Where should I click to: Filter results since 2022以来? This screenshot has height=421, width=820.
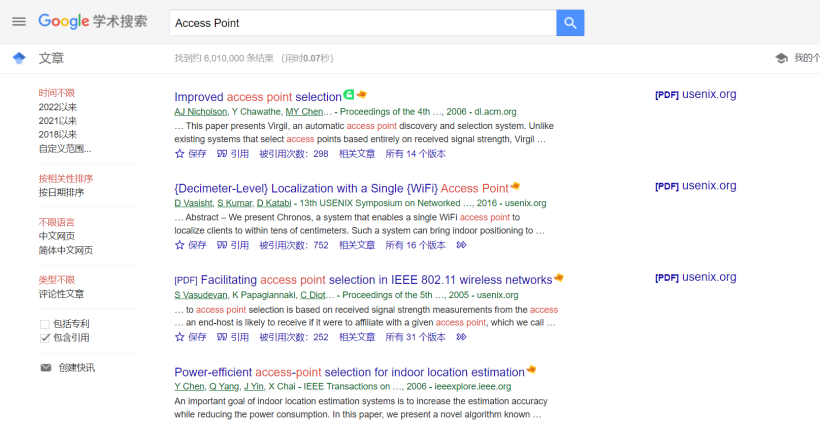pos(58,107)
